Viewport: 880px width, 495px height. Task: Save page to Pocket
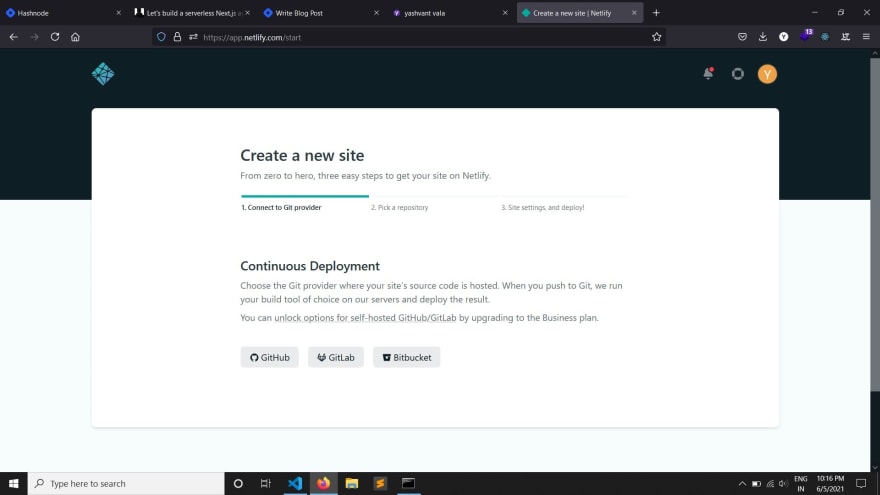pyautogui.click(x=742, y=37)
